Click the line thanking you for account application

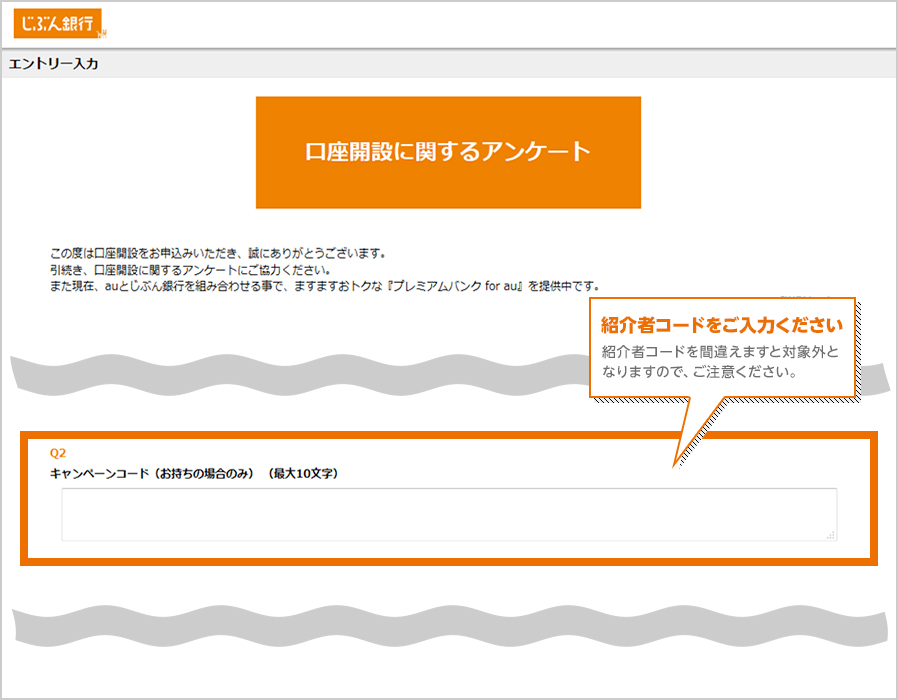tap(218, 253)
